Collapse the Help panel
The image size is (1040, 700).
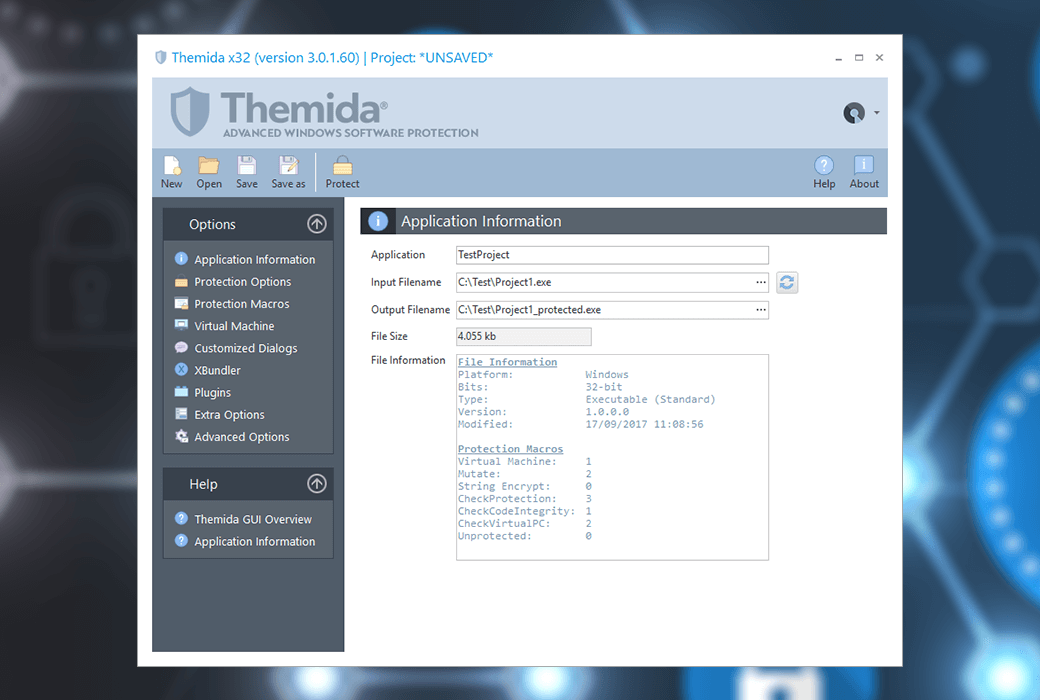317,483
